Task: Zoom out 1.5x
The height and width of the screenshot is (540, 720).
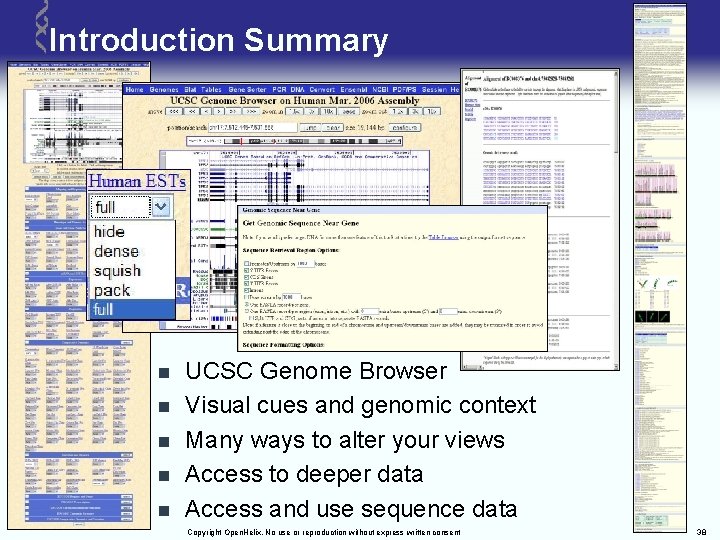Action: tap(399, 112)
